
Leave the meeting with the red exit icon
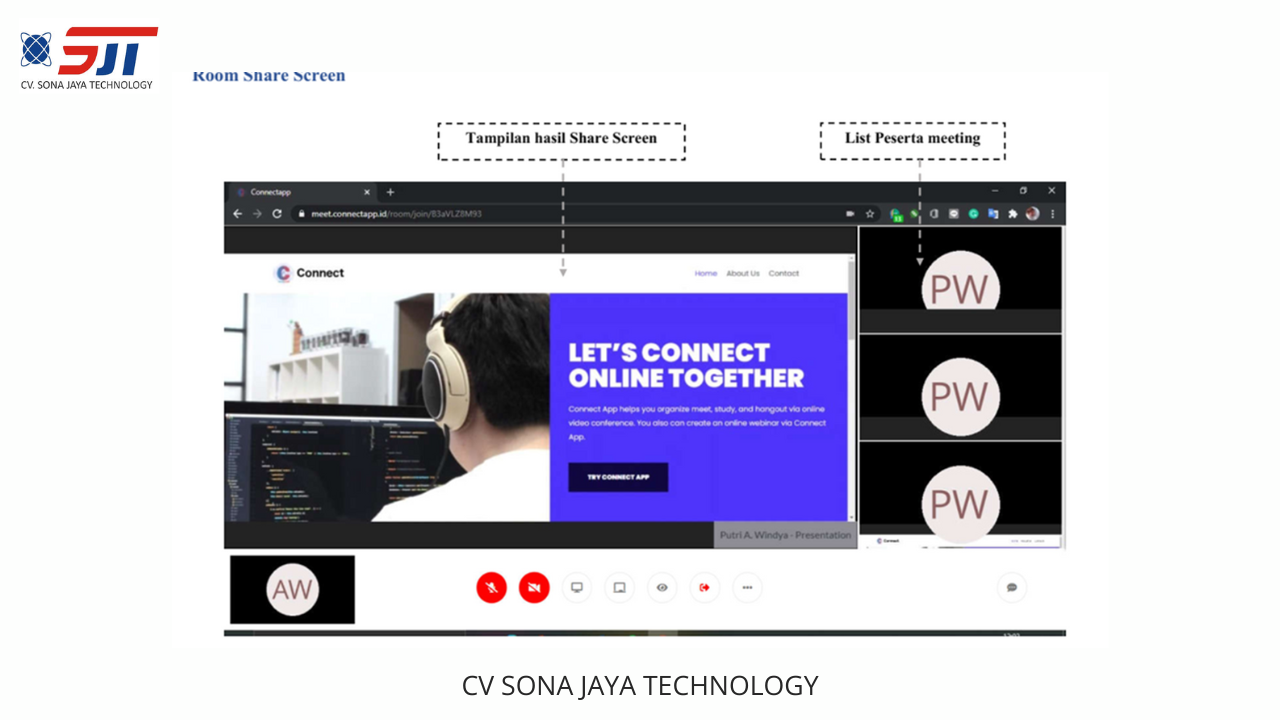tap(704, 588)
